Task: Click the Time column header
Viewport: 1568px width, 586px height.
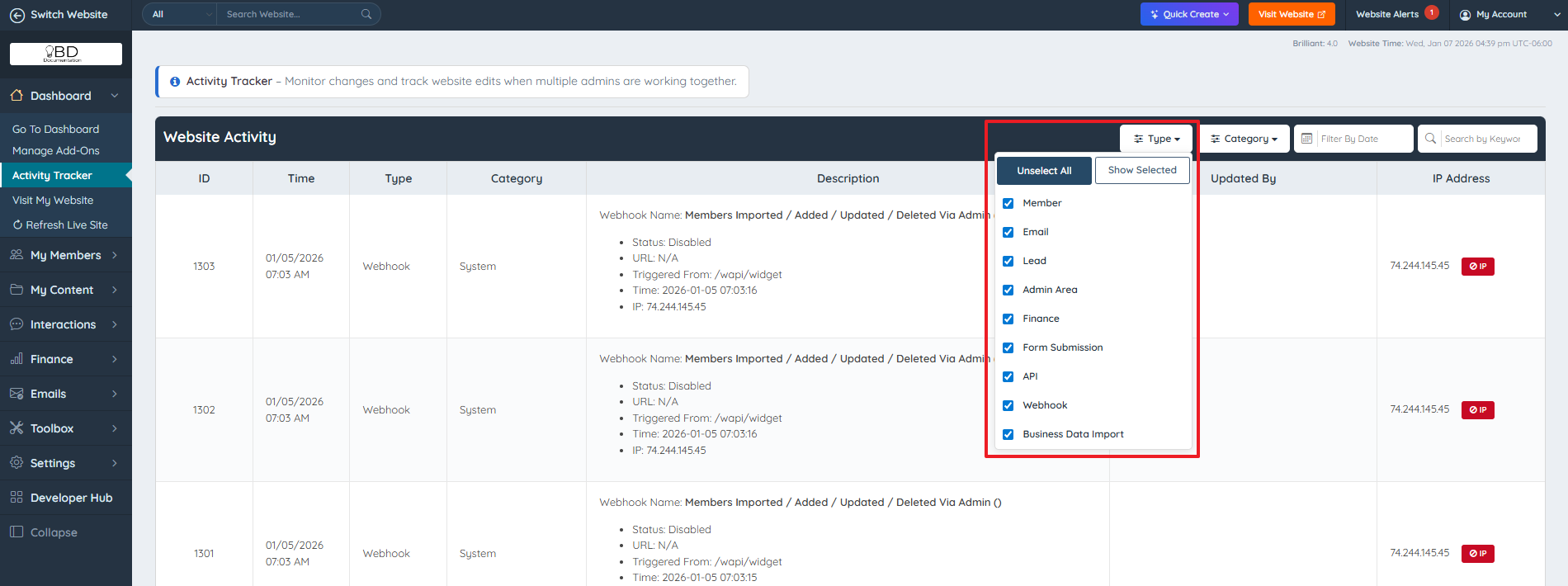Action: click(x=301, y=178)
